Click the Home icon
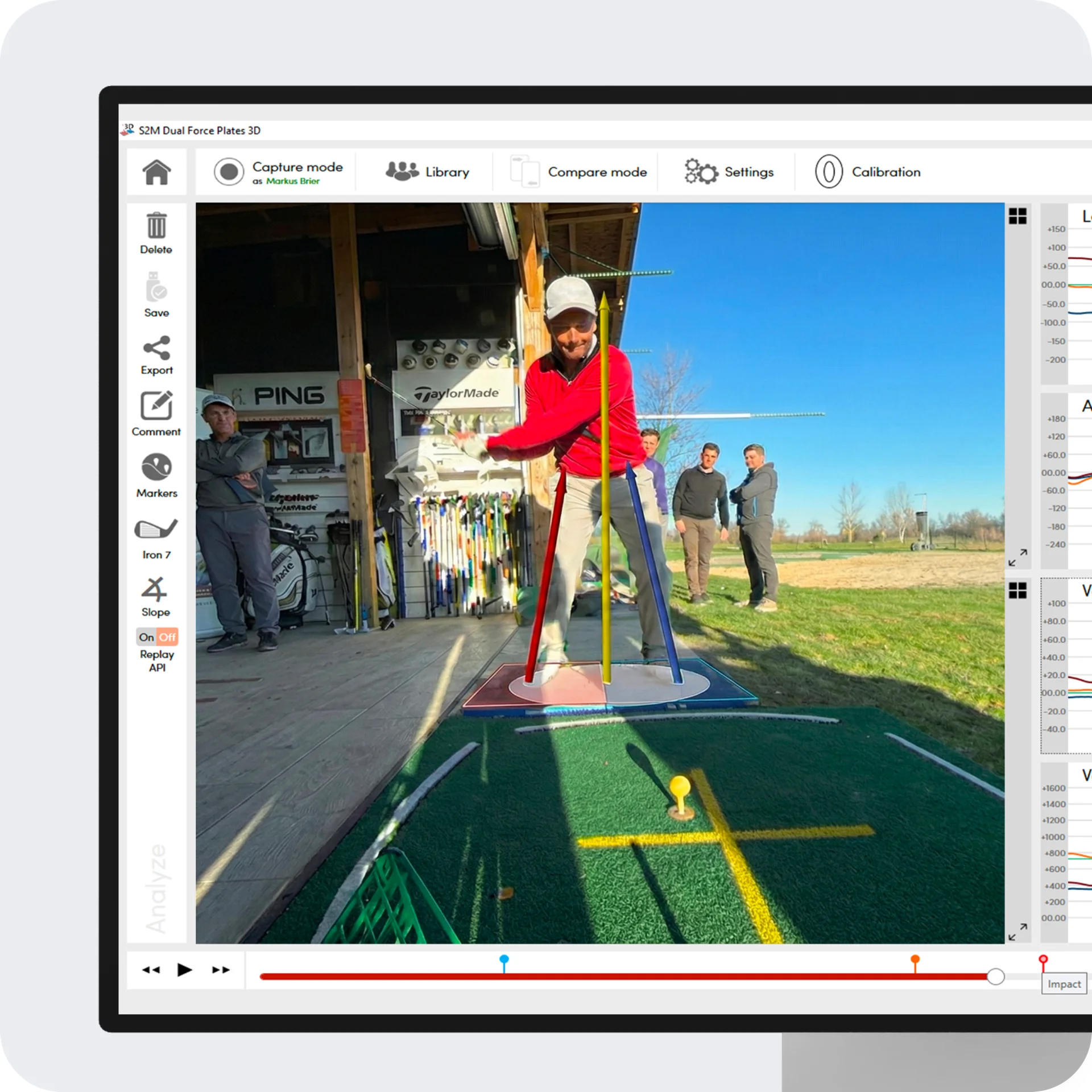Image resolution: width=1092 pixels, height=1092 pixels. [156, 172]
